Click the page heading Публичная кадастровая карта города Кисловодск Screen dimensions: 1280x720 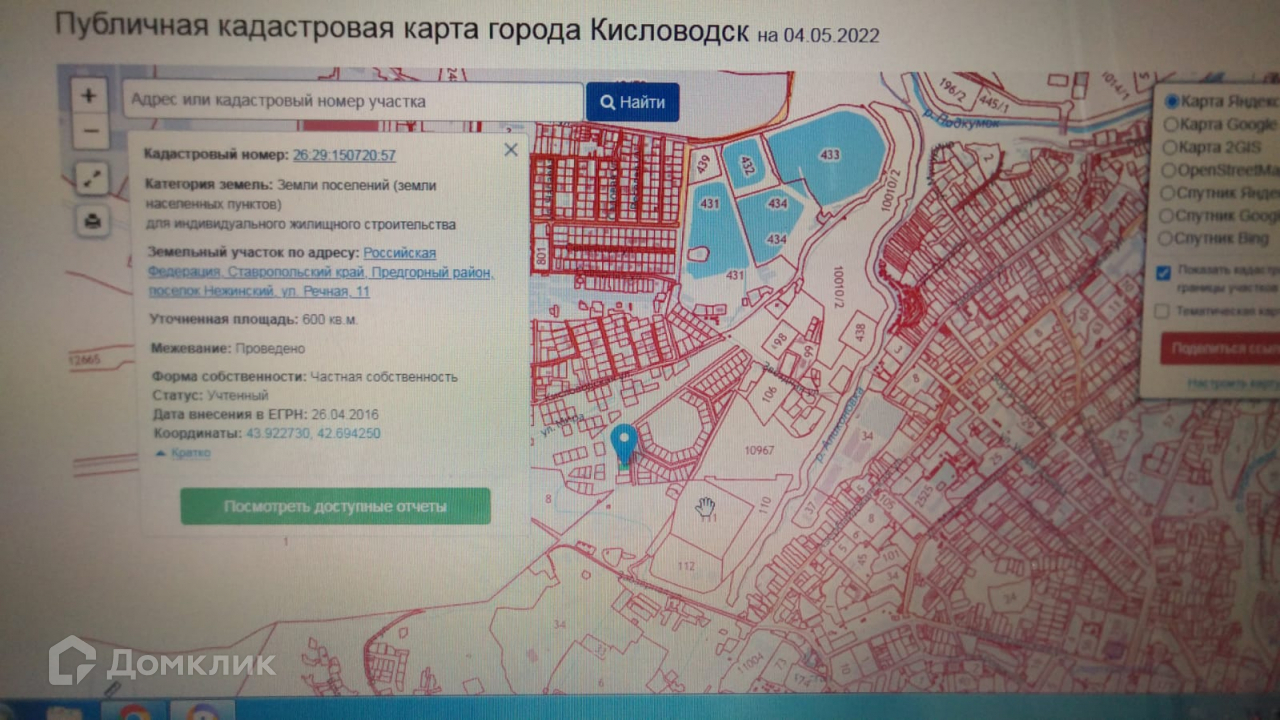401,27
